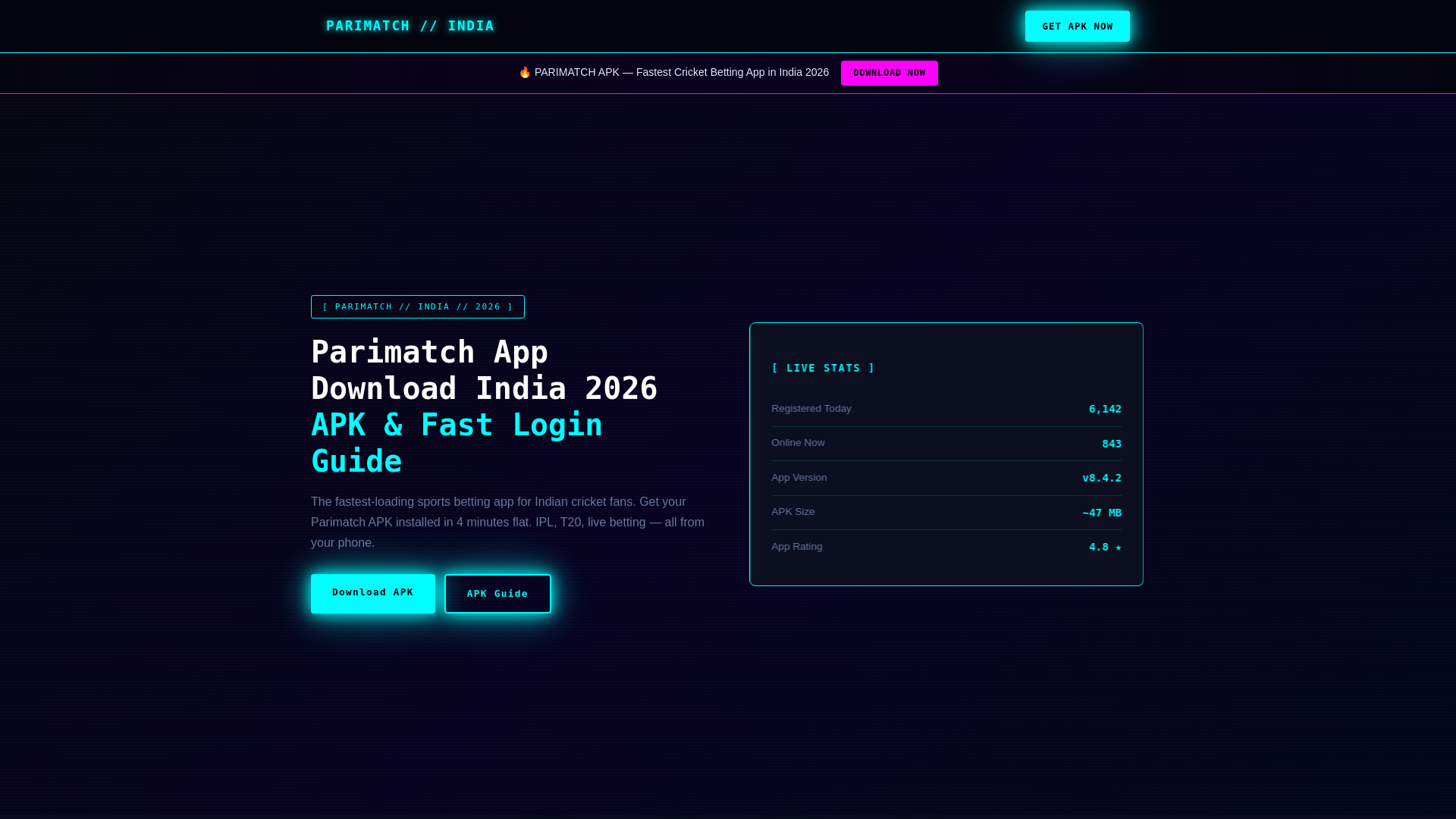The width and height of the screenshot is (1456, 819).
Task: Click the Online Now label
Action: [798, 443]
